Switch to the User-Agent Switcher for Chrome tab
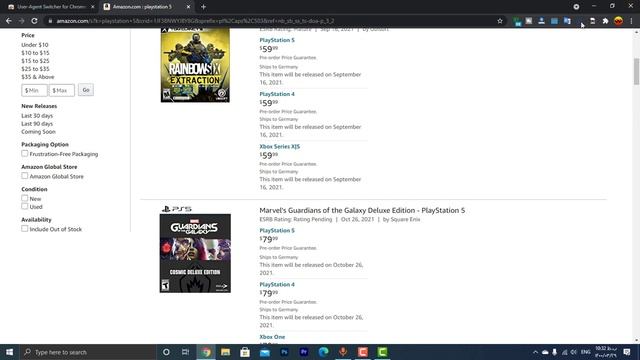640x360 pixels. pos(51,7)
